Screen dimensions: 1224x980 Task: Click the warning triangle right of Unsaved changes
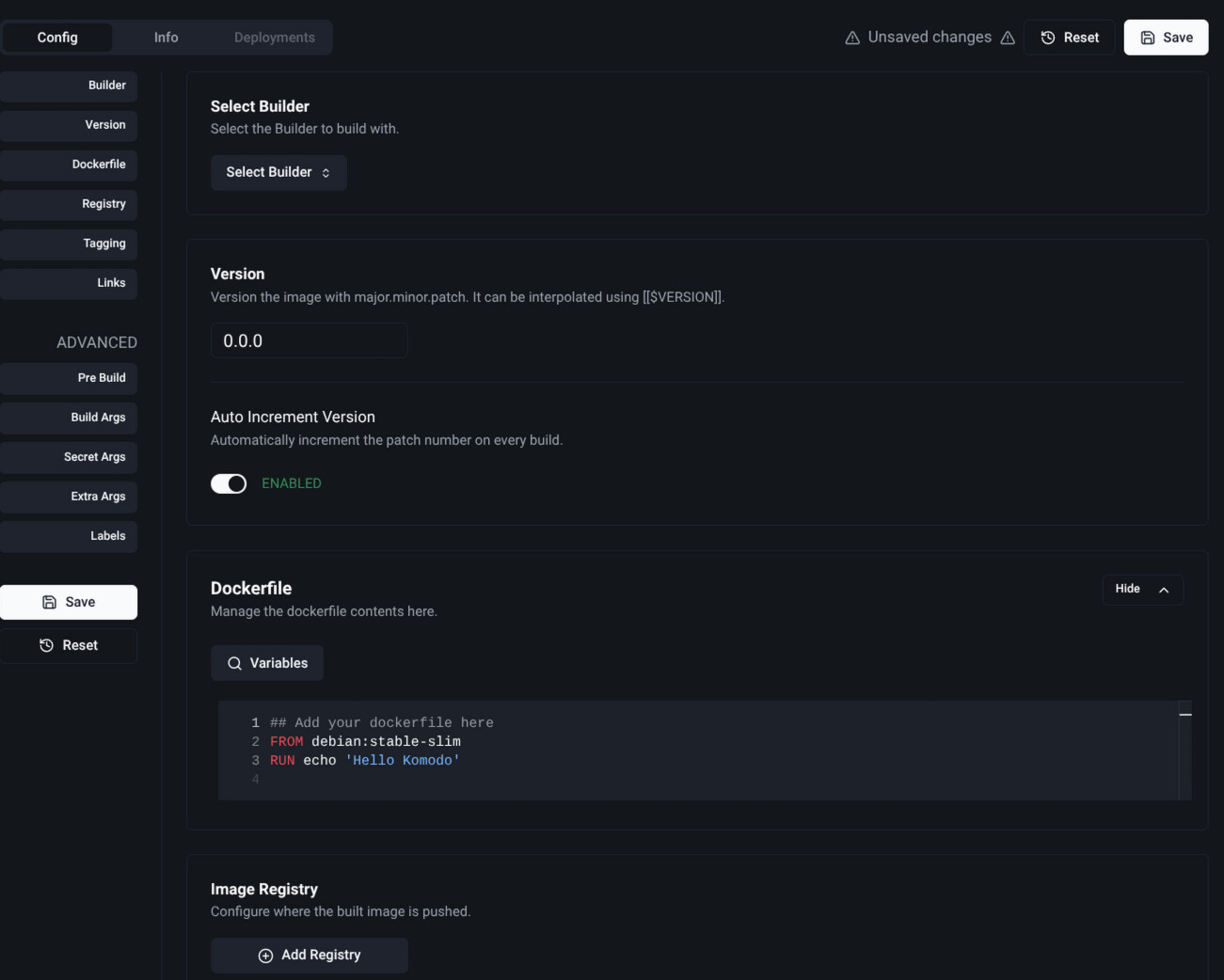click(1008, 38)
